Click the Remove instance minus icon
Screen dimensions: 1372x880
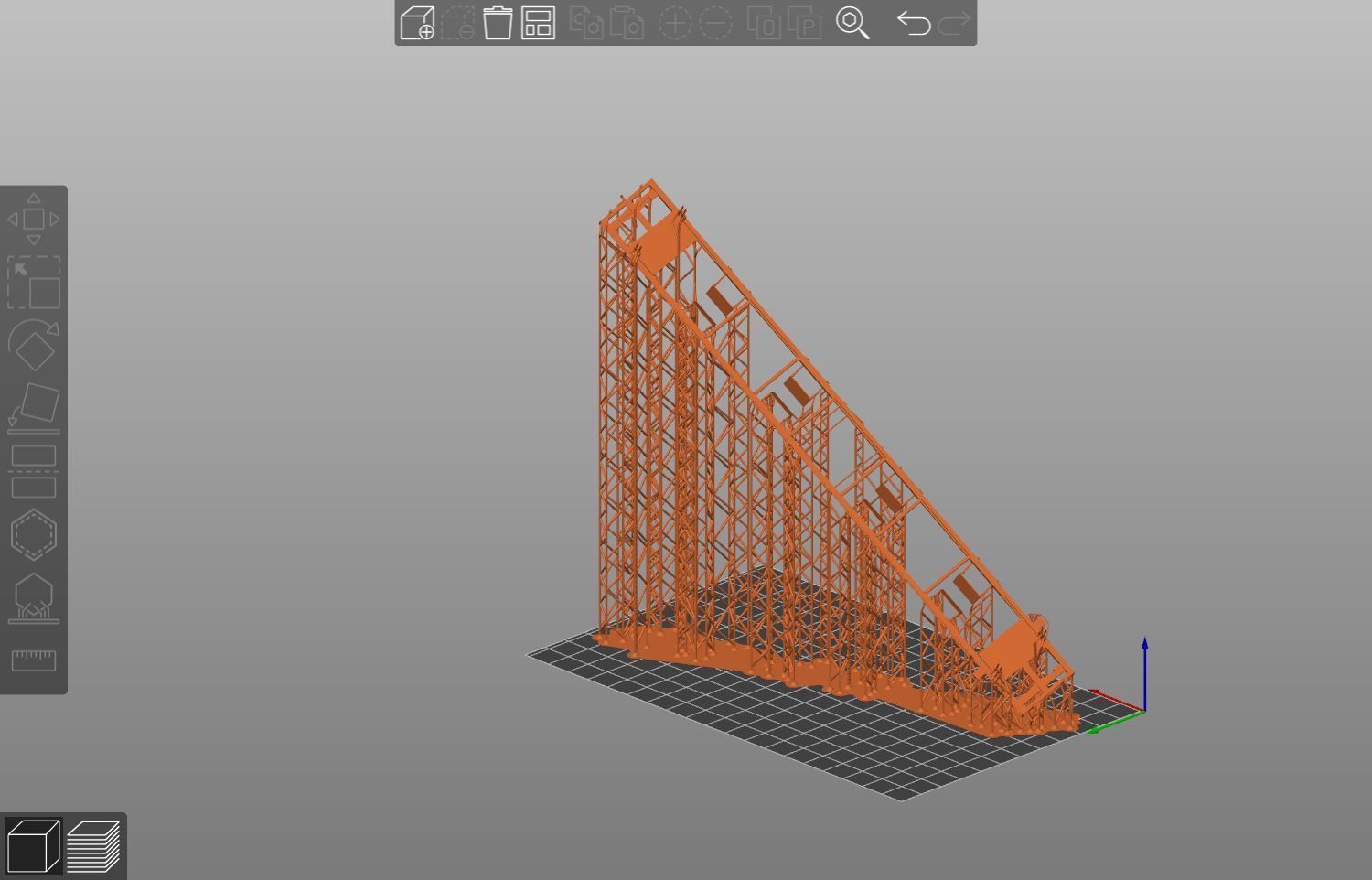click(x=715, y=23)
